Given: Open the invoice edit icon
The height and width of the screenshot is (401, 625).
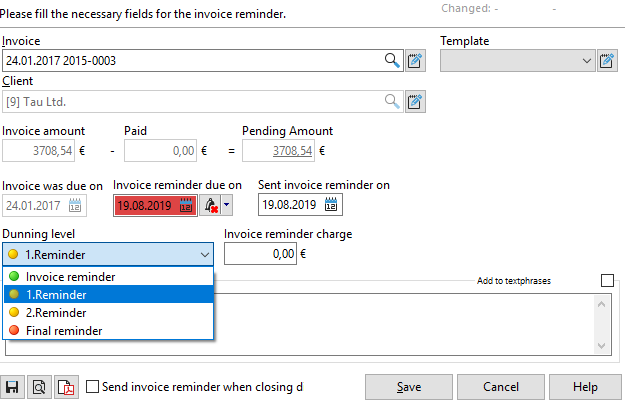Looking at the screenshot, I should point(415,61).
